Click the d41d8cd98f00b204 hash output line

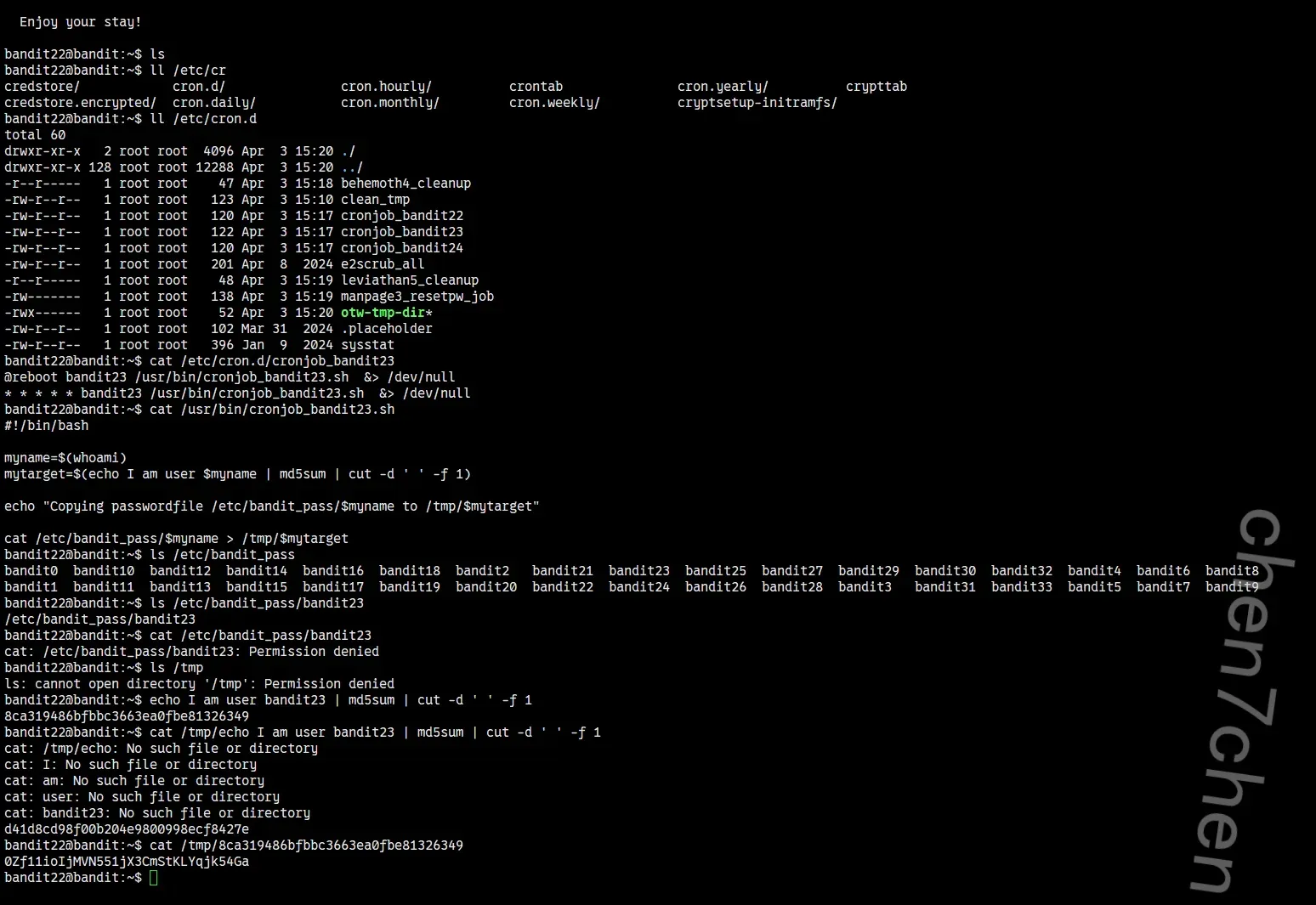127,829
